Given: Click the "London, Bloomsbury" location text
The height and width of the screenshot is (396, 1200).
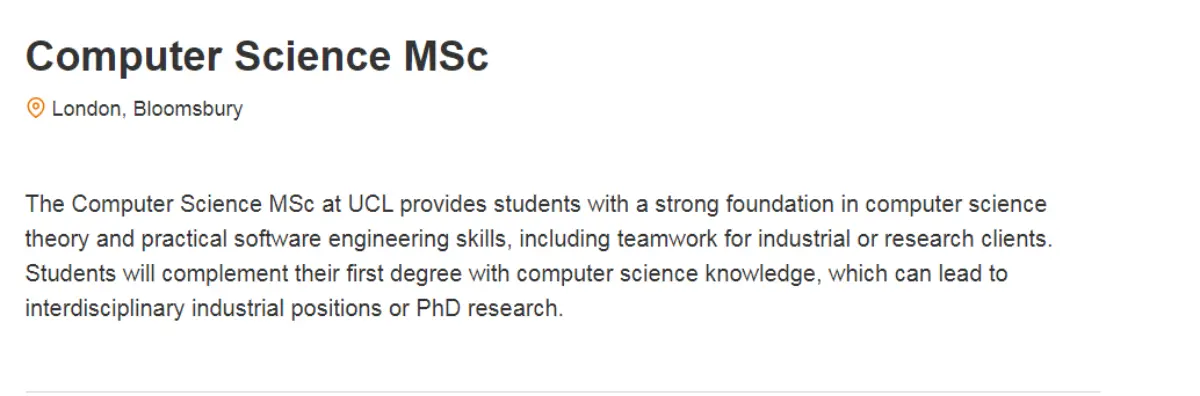Looking at the screenshot, I should (x=147, y=108).
